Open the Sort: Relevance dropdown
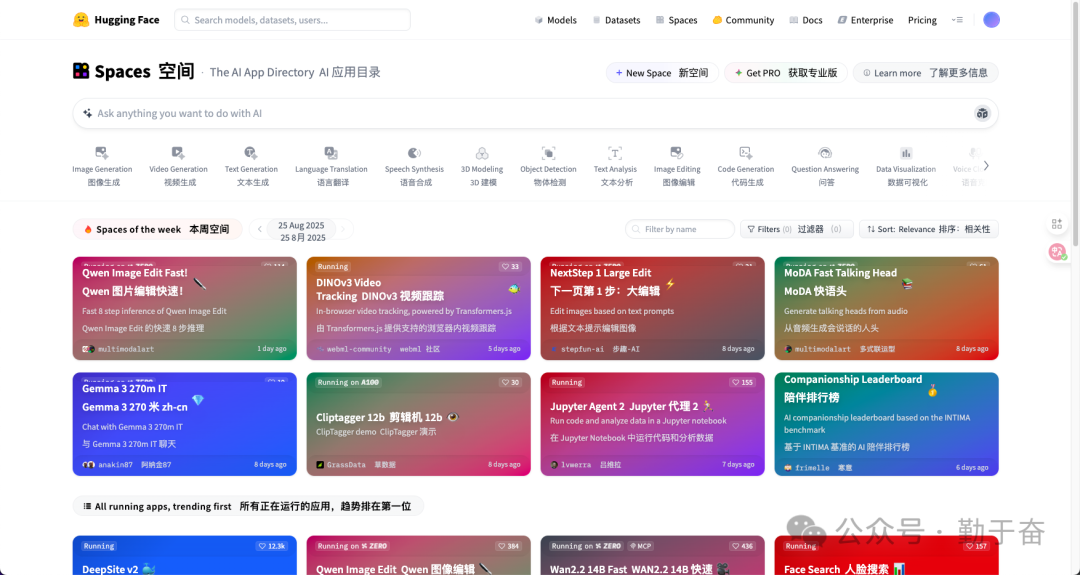 pos(928,229)
